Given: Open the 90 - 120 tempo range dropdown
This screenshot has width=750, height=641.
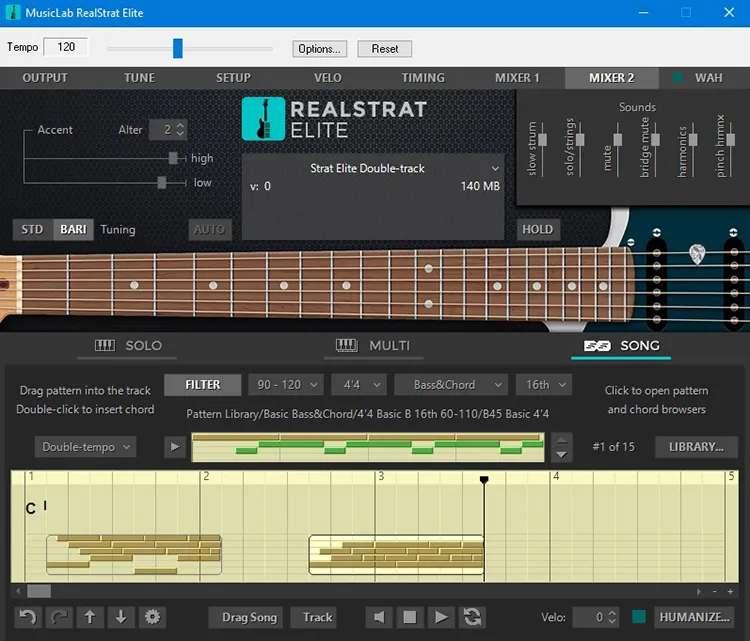Looking at the screenshot, I should (x=286, y=385).
